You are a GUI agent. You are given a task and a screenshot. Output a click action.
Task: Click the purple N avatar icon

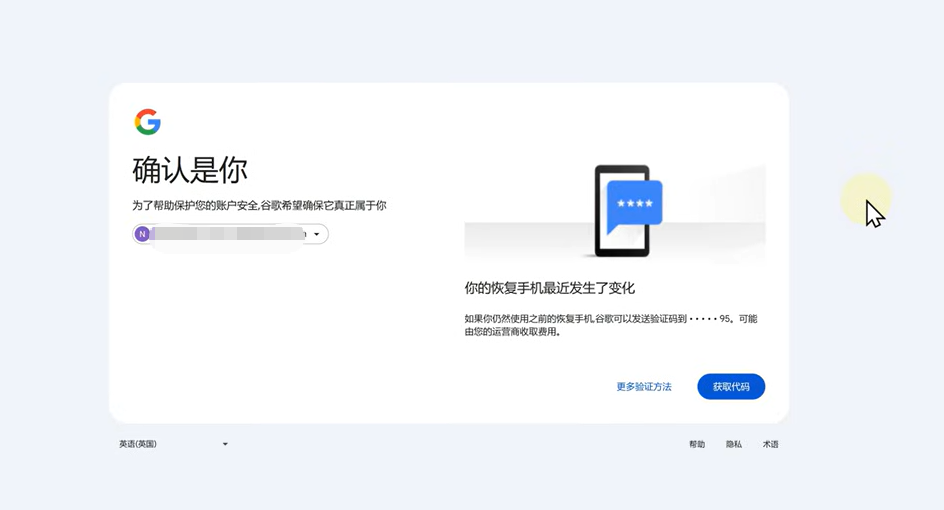pos(142,234)
